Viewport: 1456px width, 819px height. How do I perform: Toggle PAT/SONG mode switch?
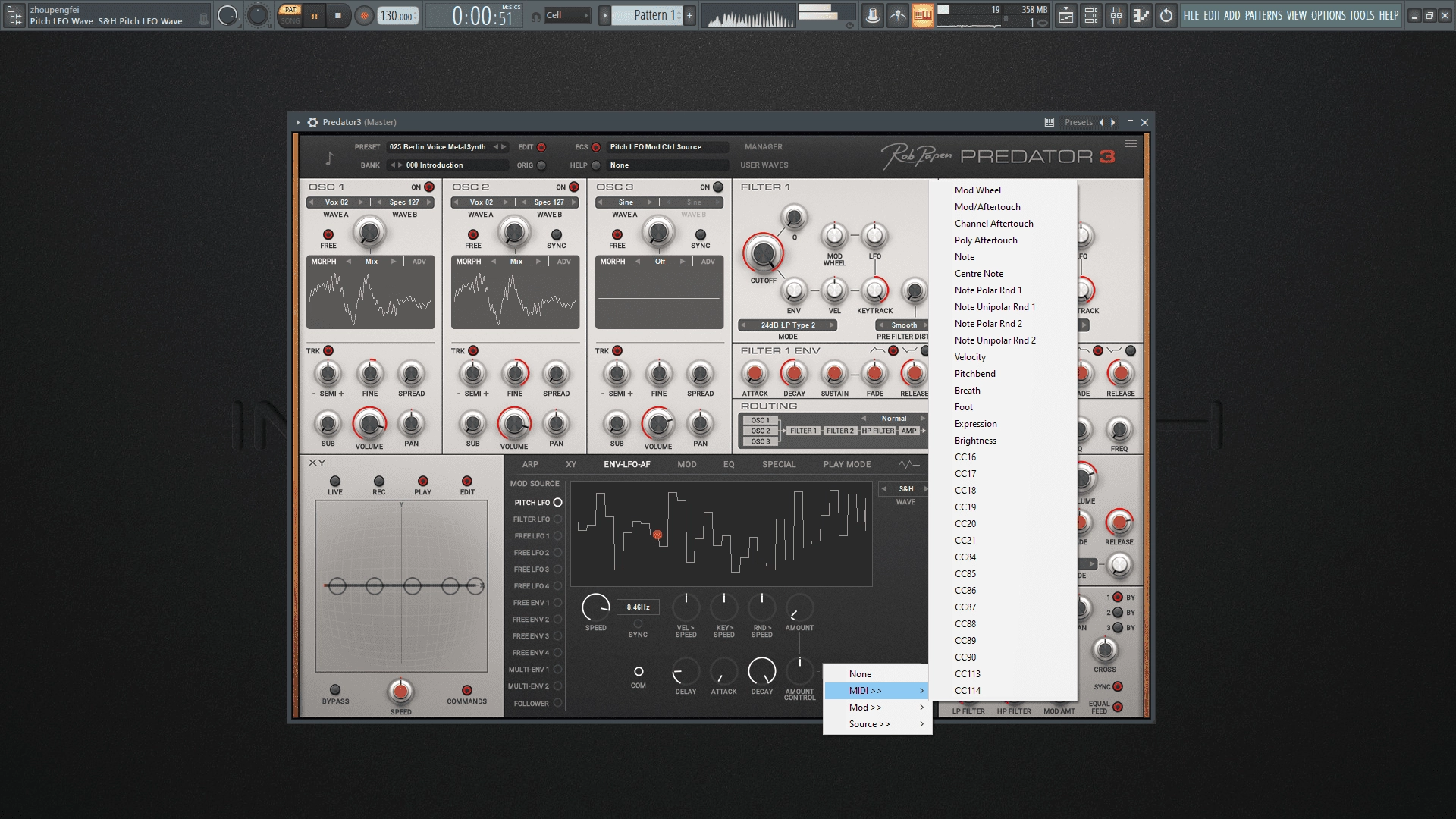pyautogui.click(x=290, y=15)
